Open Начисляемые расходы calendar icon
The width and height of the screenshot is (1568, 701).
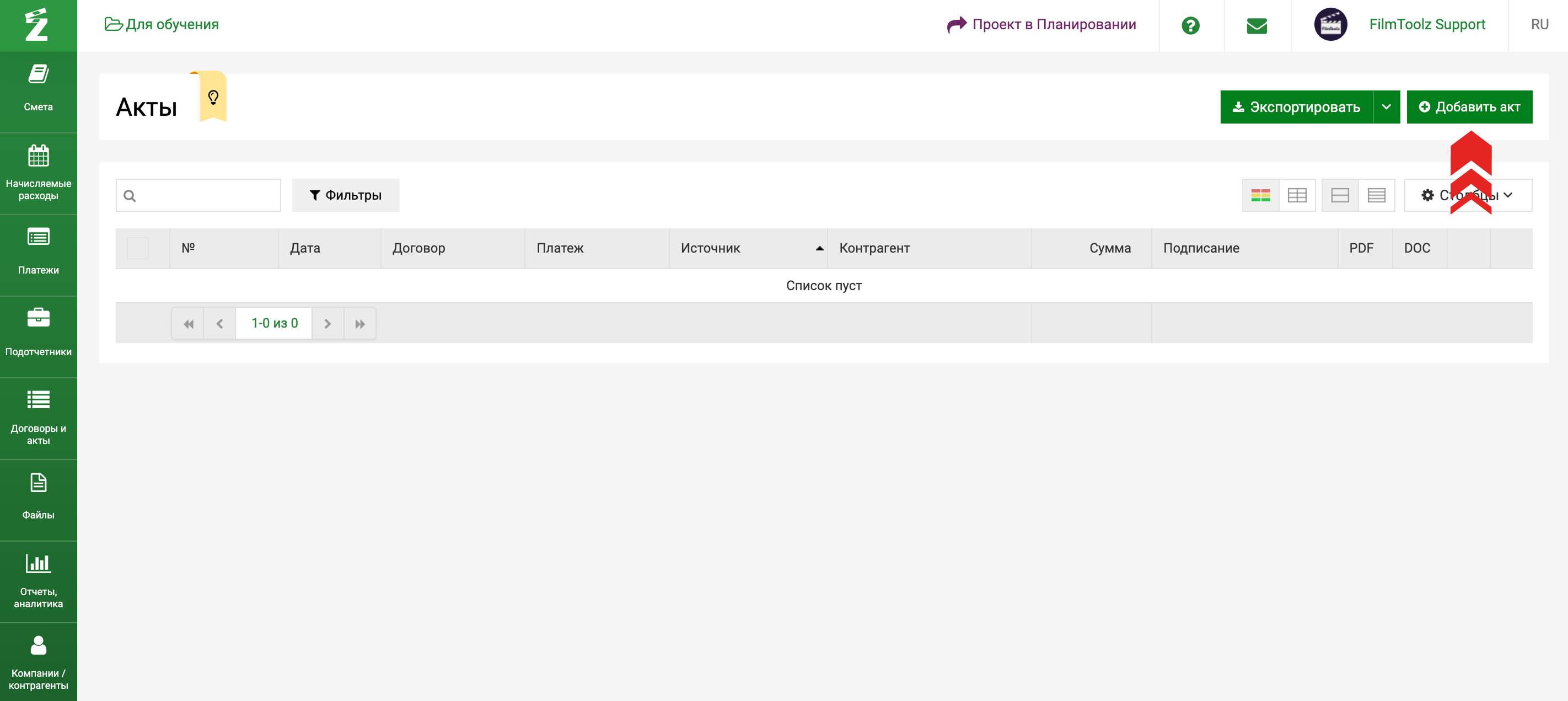tap(39, 156)
